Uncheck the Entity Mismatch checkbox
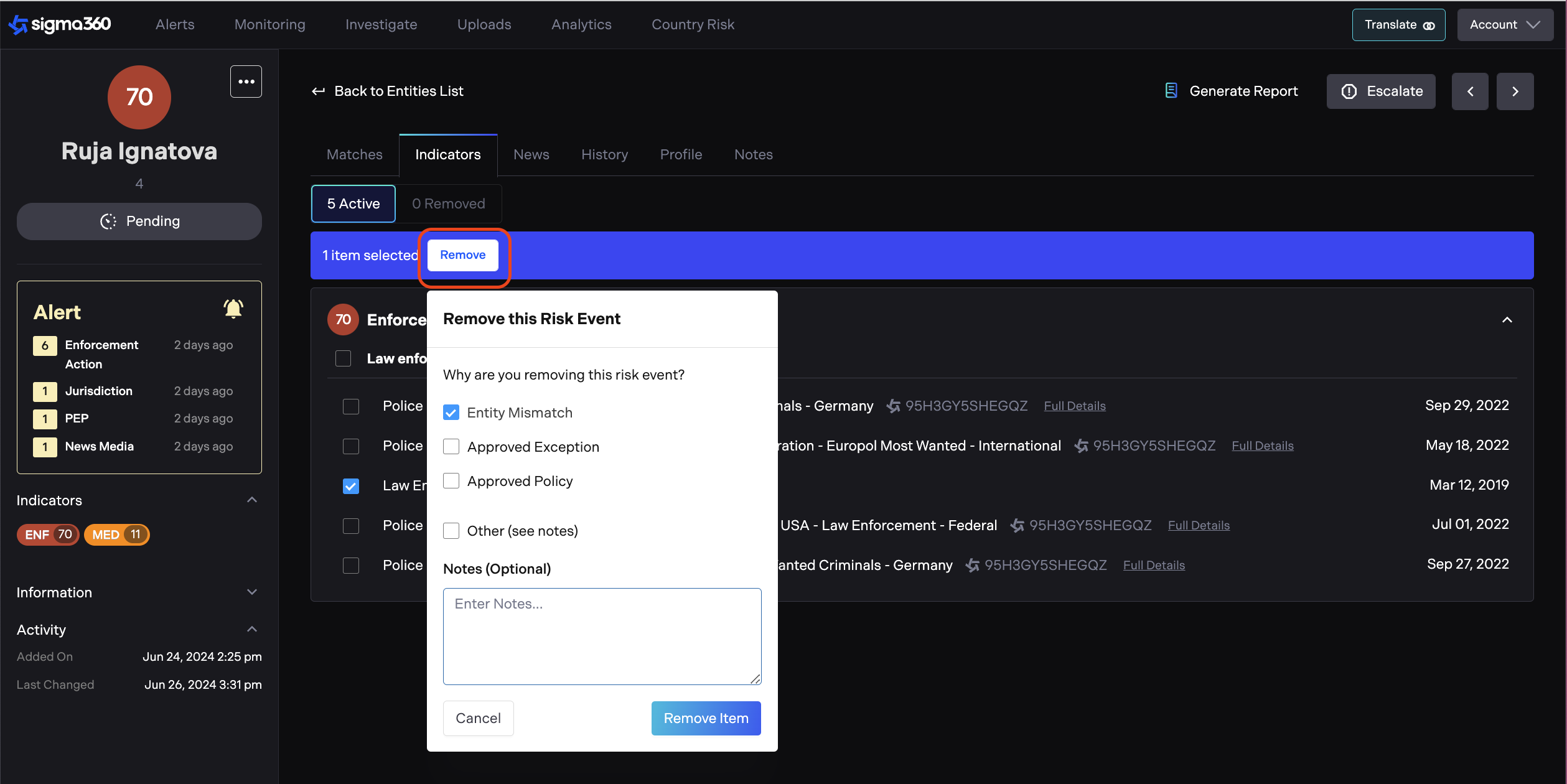Screen dimensions: 1567x784 [x=451, y=413]
